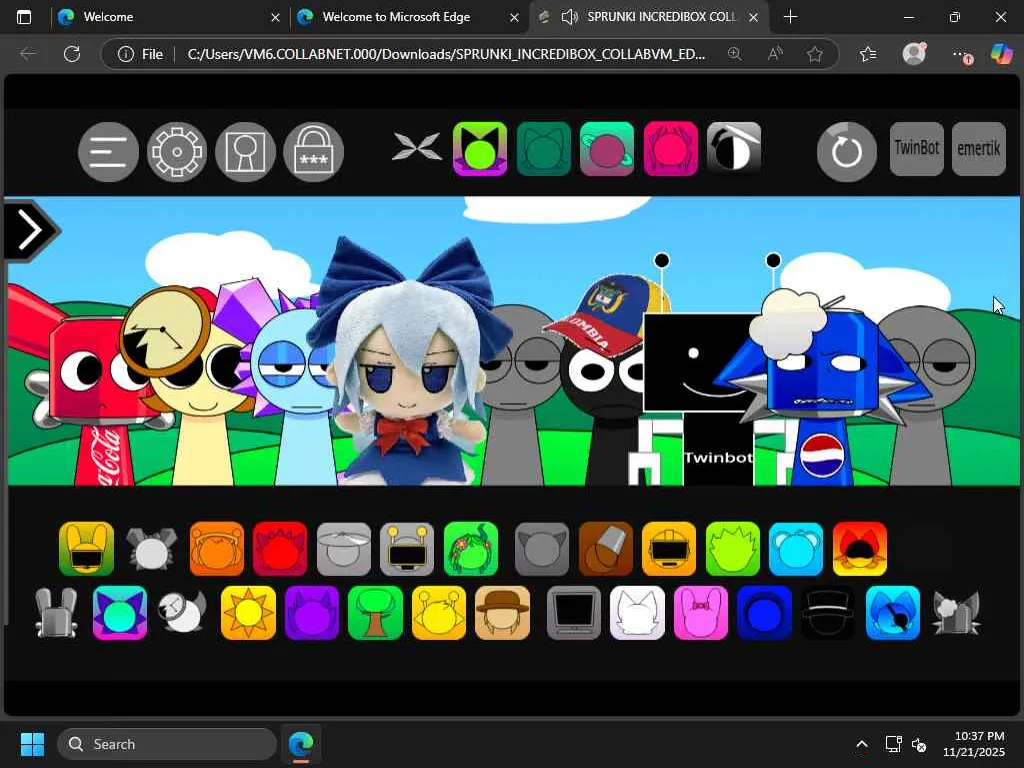Pick the brown bucket-head character icon
This screenshot has width=1024, height=768.
[605, 549]
